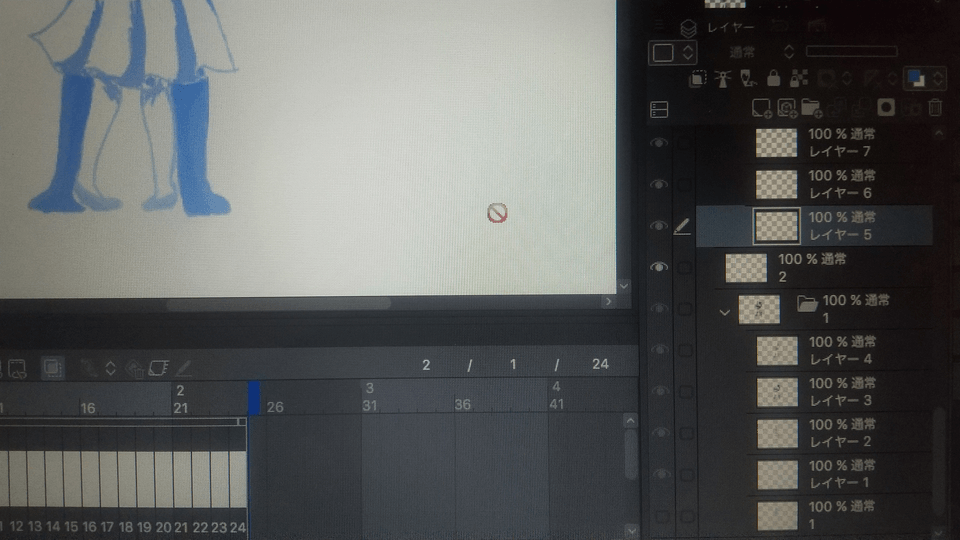Toggle visibility of レイヤー 1
This screenshot has height=540, width=960.
659,474
